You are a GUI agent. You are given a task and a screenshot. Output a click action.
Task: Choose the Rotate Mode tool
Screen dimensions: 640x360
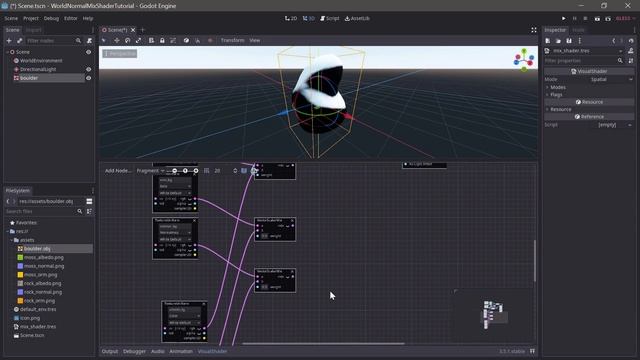tap(127, 40)
